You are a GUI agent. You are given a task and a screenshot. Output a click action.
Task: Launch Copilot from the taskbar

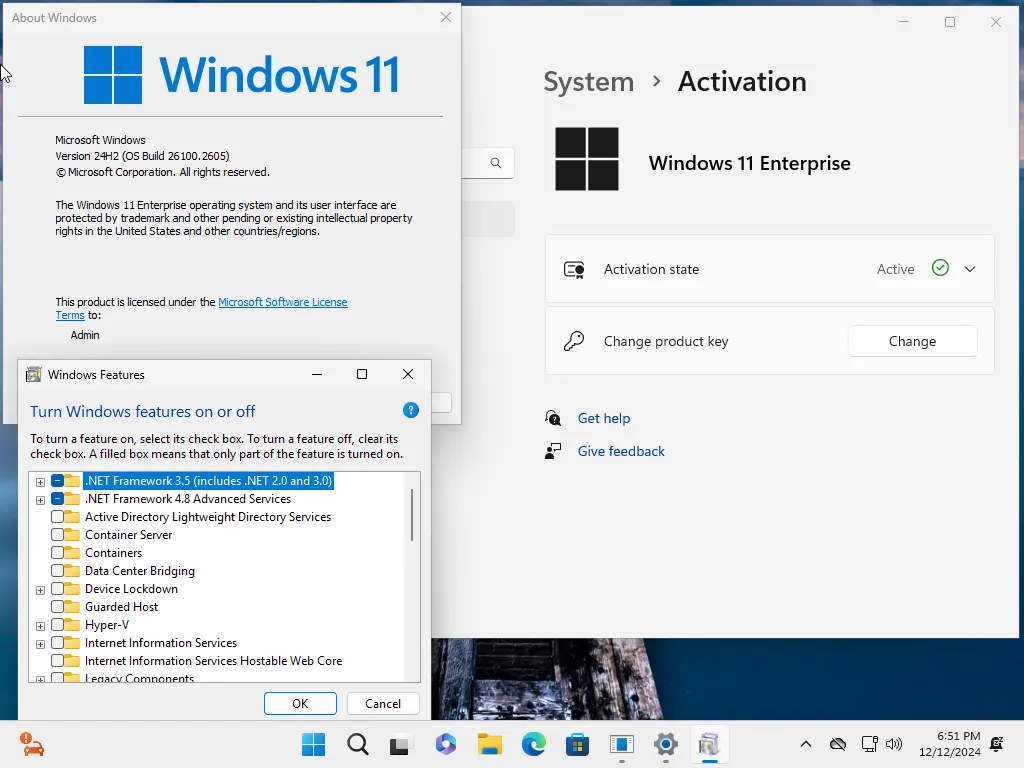point(445,744)
